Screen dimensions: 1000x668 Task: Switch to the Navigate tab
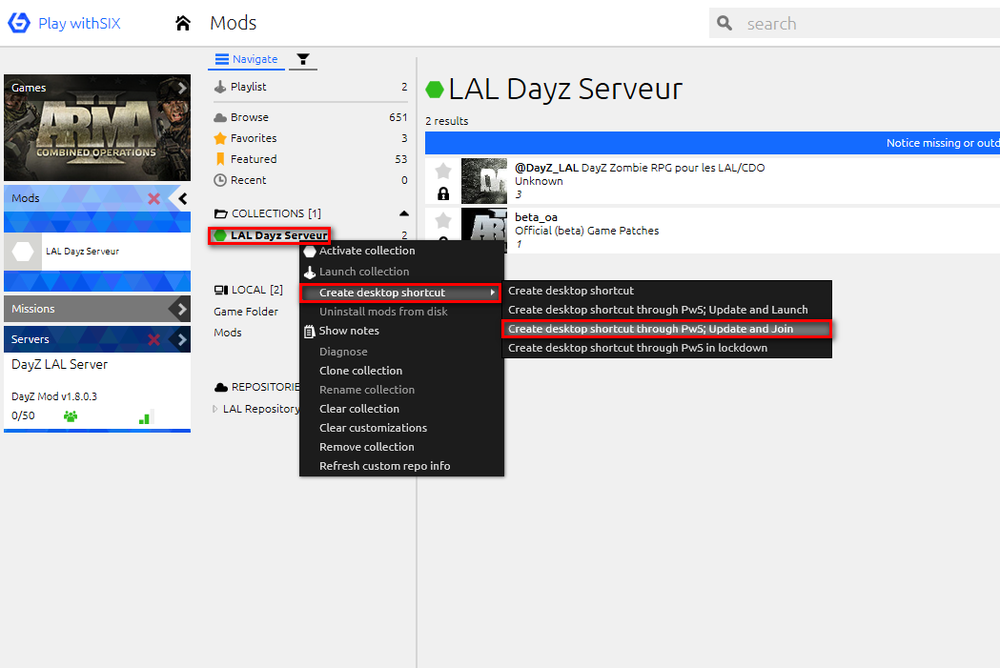click(246, 59)
